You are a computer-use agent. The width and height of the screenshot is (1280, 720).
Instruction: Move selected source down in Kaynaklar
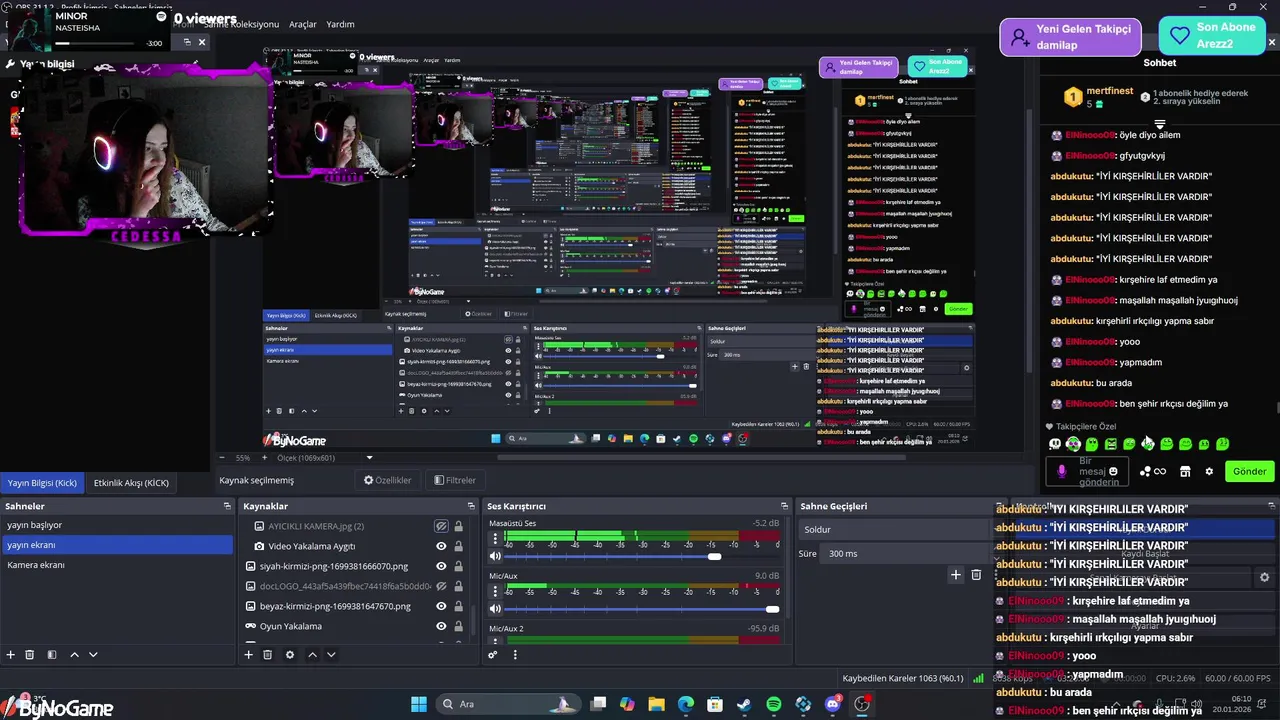pos(331,655)
